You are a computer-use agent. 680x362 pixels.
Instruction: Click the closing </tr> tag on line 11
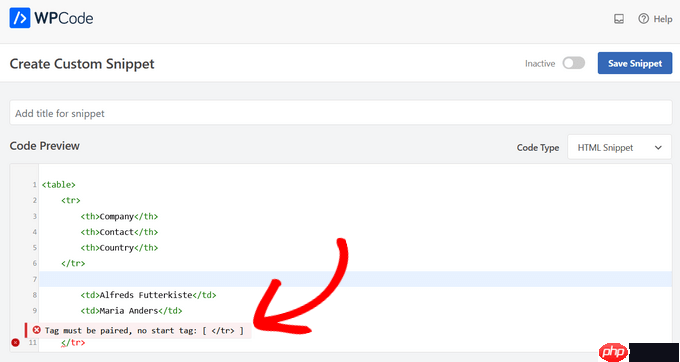73,342
